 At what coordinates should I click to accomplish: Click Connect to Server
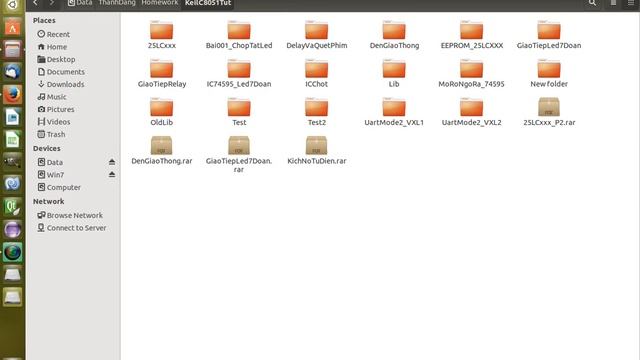(x=72, y=228)
